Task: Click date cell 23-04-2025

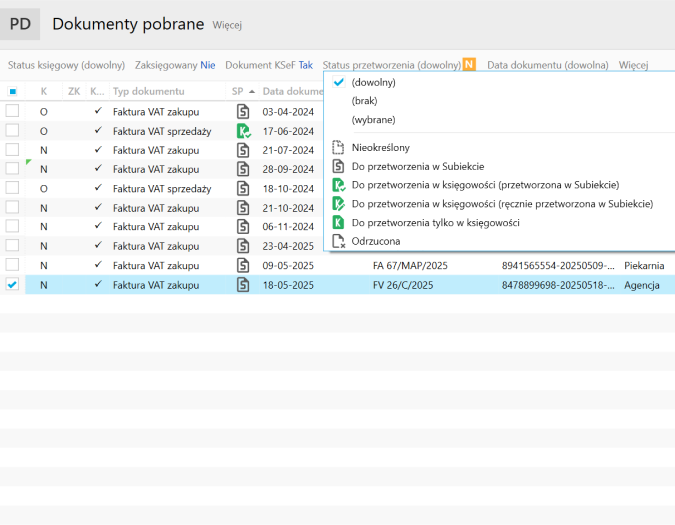Action: click(288, 246)
